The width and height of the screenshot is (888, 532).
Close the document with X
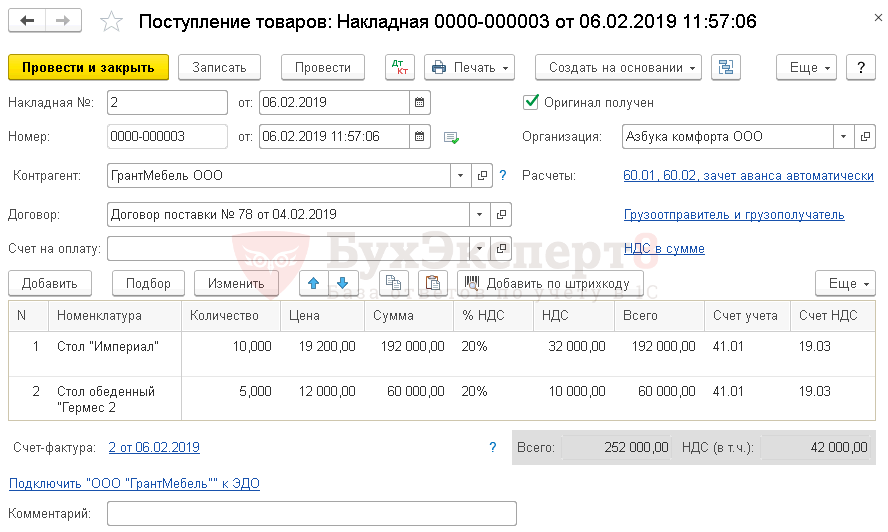tap(878, 18)
